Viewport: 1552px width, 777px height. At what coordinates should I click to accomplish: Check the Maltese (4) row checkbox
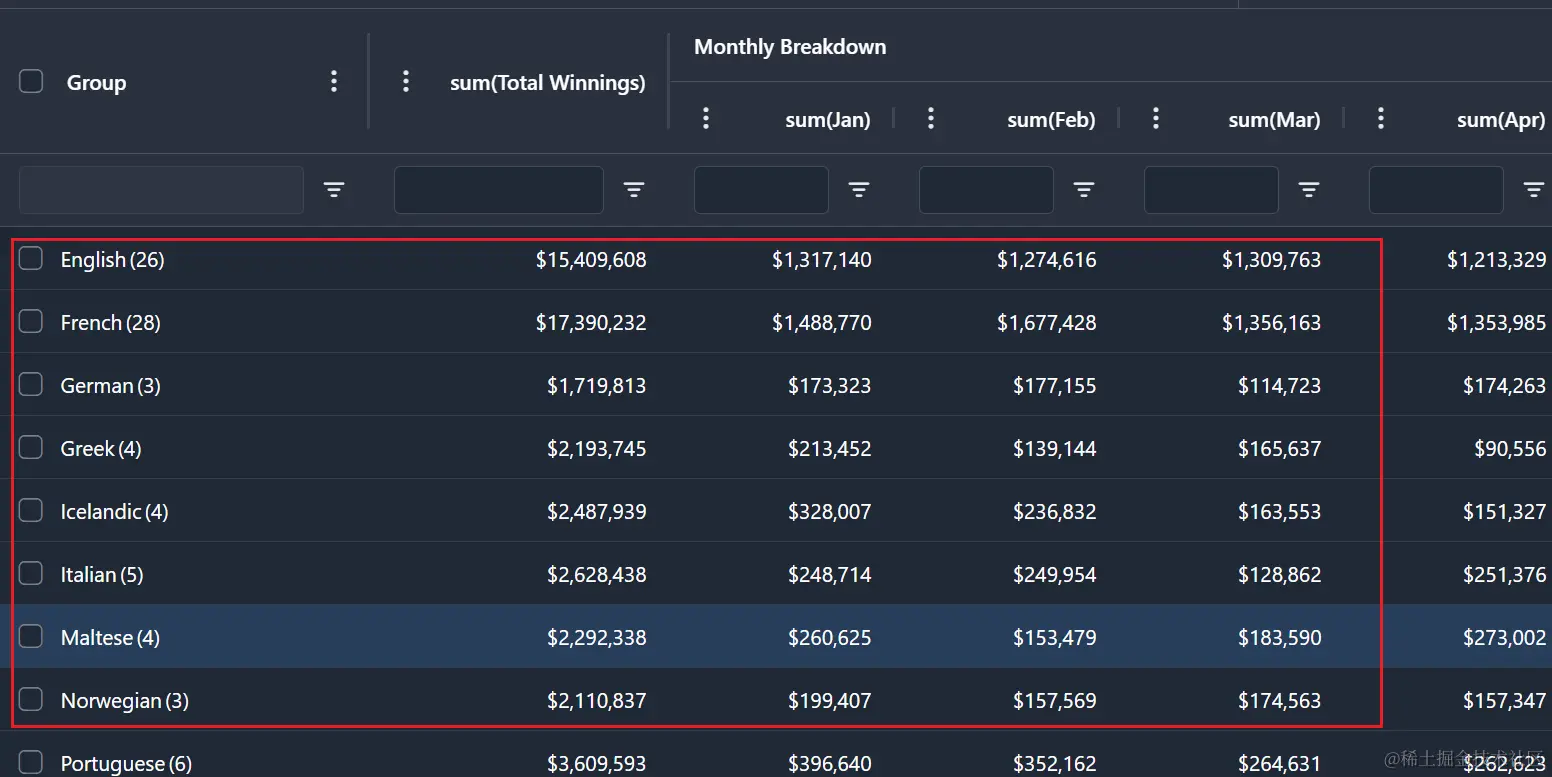pos(31,637)
